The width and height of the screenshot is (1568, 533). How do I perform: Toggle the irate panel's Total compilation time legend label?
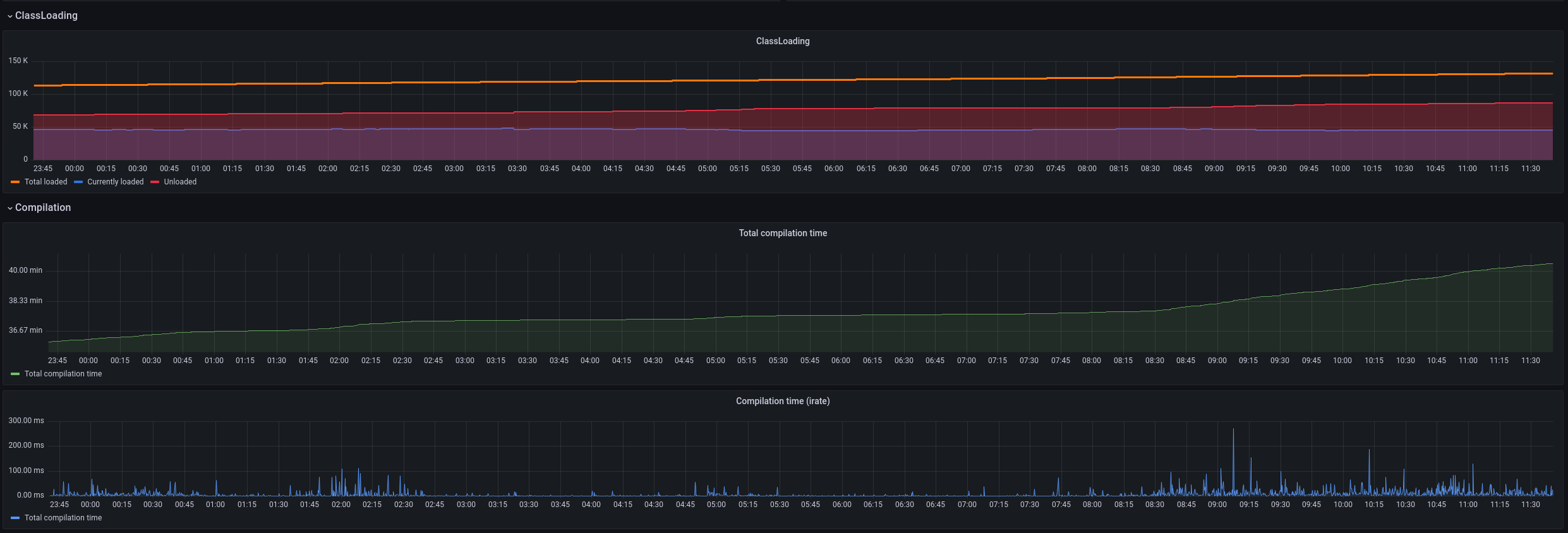63,518
